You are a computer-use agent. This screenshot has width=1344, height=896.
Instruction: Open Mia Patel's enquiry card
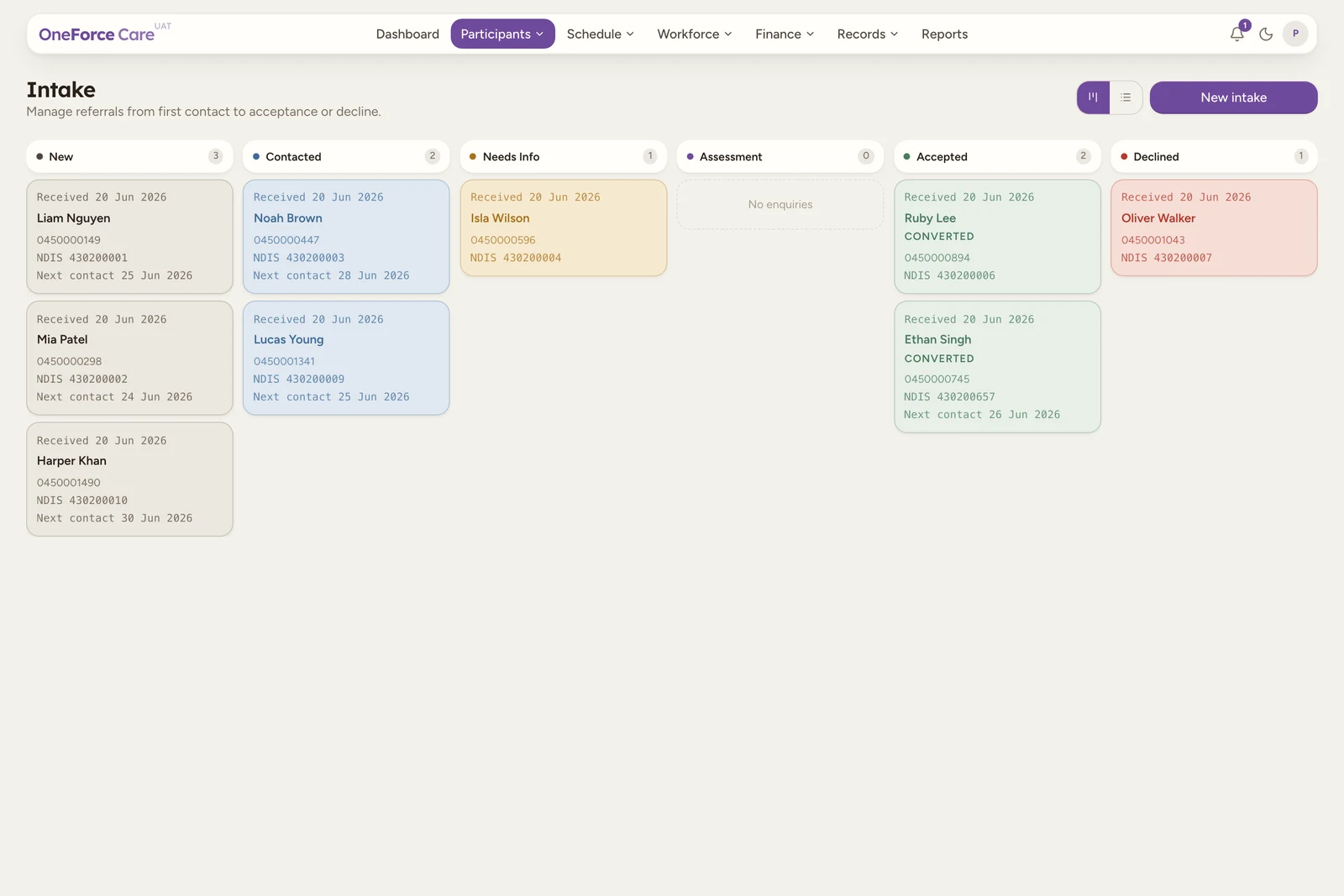pyautogui.click(x=129, y=358)
